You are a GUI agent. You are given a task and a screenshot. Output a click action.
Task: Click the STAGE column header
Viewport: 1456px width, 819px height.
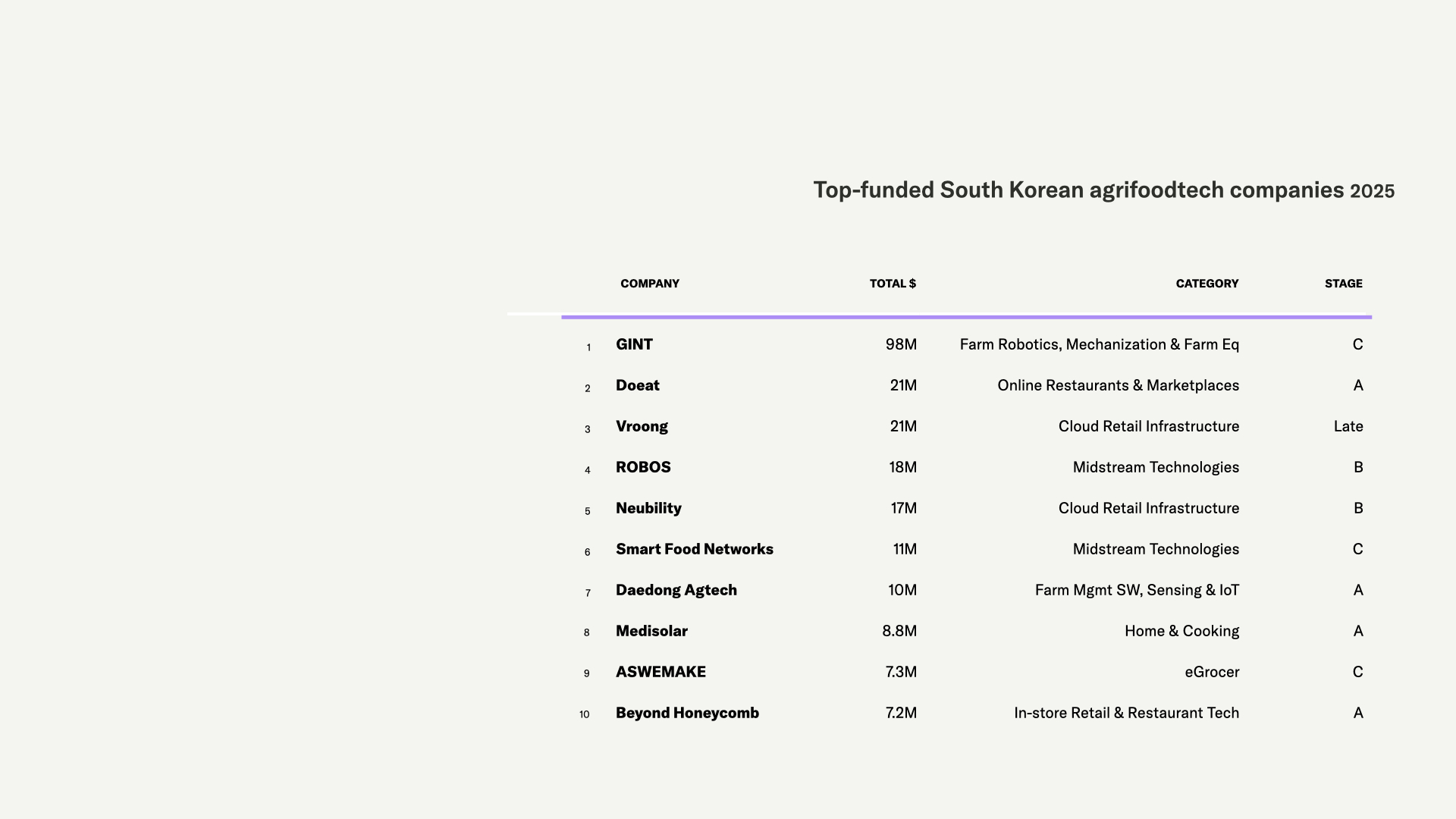[x=1343, y=284]
